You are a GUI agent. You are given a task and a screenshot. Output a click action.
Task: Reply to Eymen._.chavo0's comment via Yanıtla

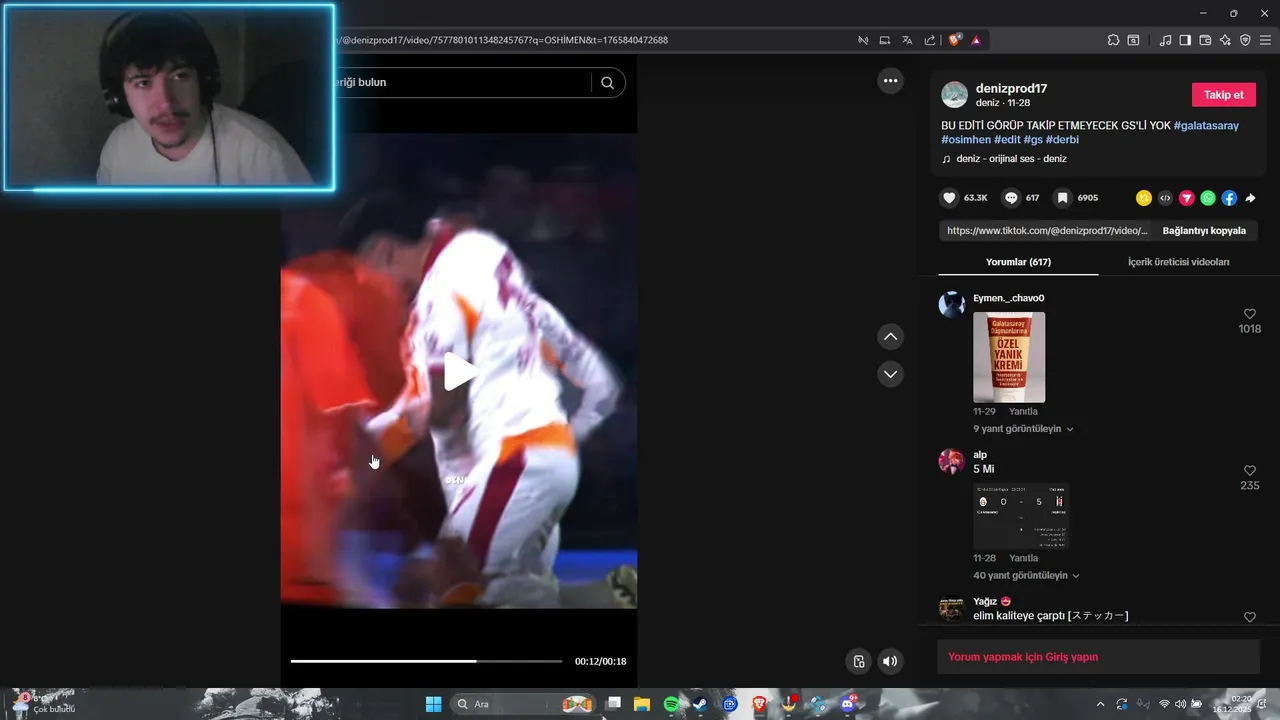click(x=1023, y=412)
